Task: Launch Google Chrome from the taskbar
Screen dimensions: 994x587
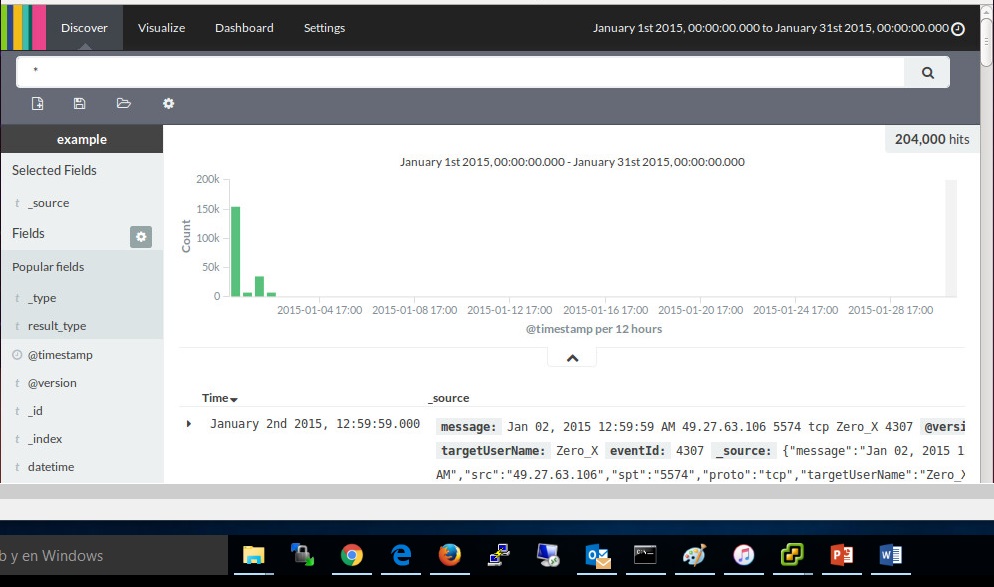Action: click(351, 555)
